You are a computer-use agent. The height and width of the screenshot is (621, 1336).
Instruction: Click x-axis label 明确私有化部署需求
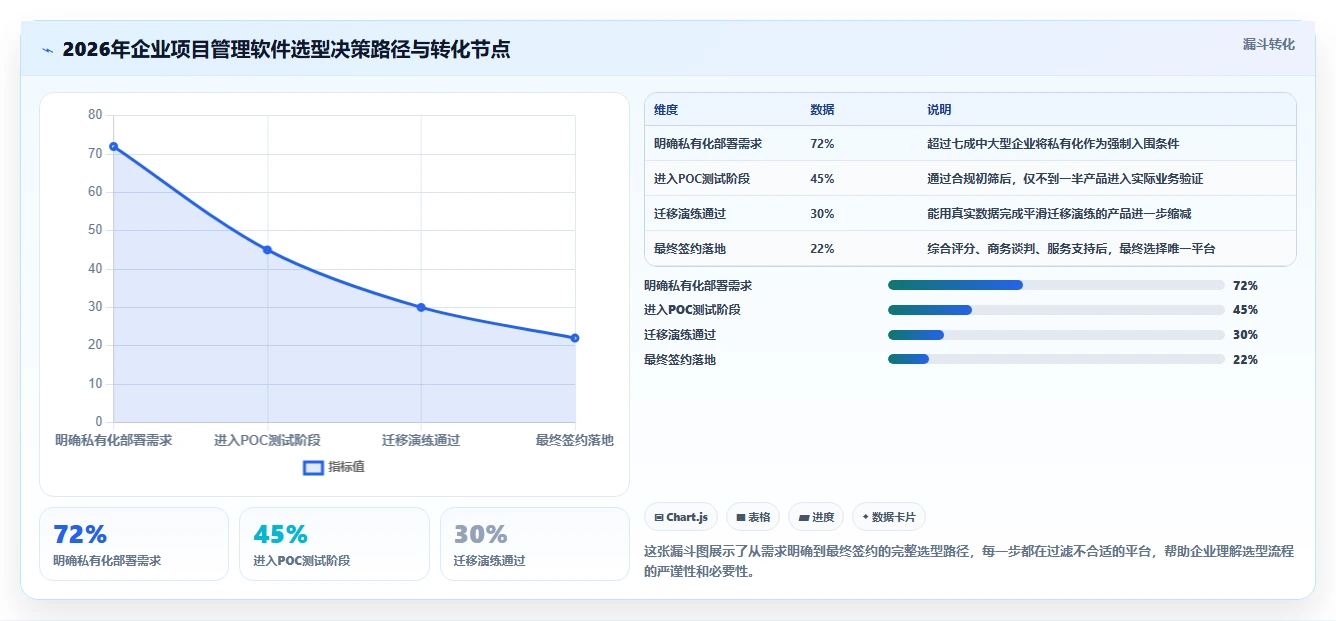pyautogui.click(x=113, y=440)
